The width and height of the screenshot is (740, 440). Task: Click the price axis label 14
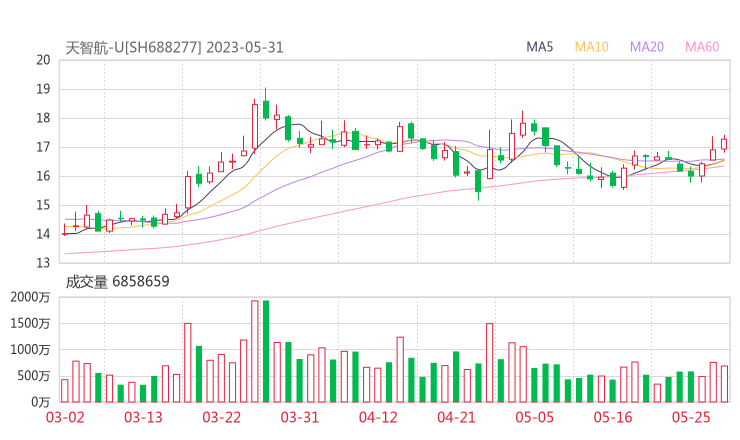[43, 234]
